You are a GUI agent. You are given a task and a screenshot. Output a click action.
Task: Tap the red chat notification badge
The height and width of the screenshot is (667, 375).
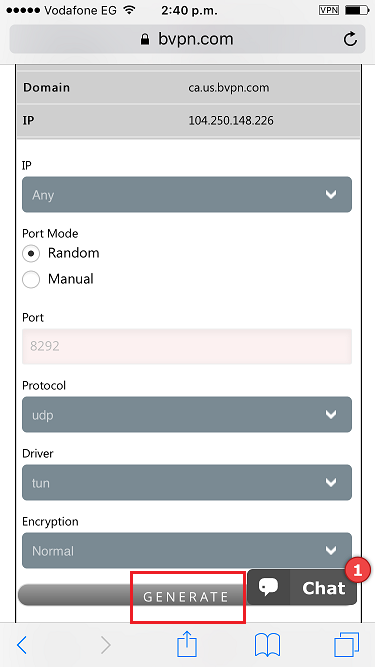coord(358,569)
